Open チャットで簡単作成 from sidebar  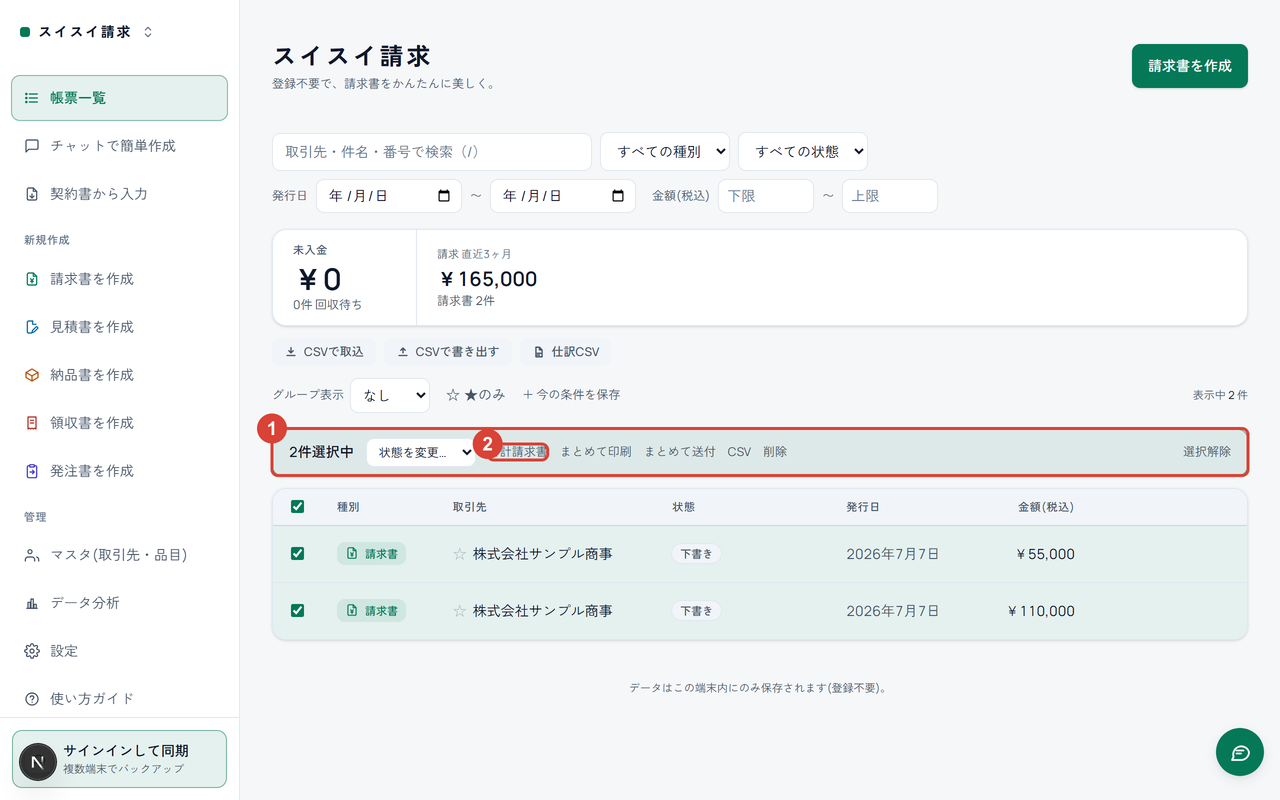click(x=119, y=146)
